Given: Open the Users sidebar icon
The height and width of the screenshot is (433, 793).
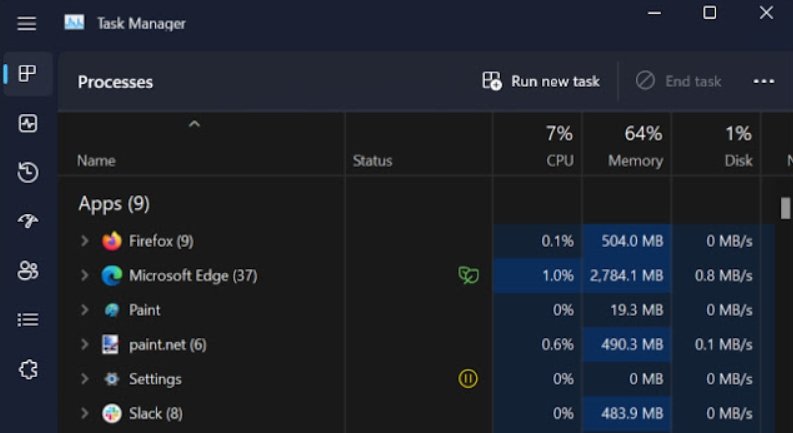Looking at the screenshot, I should tap(28, 270).
